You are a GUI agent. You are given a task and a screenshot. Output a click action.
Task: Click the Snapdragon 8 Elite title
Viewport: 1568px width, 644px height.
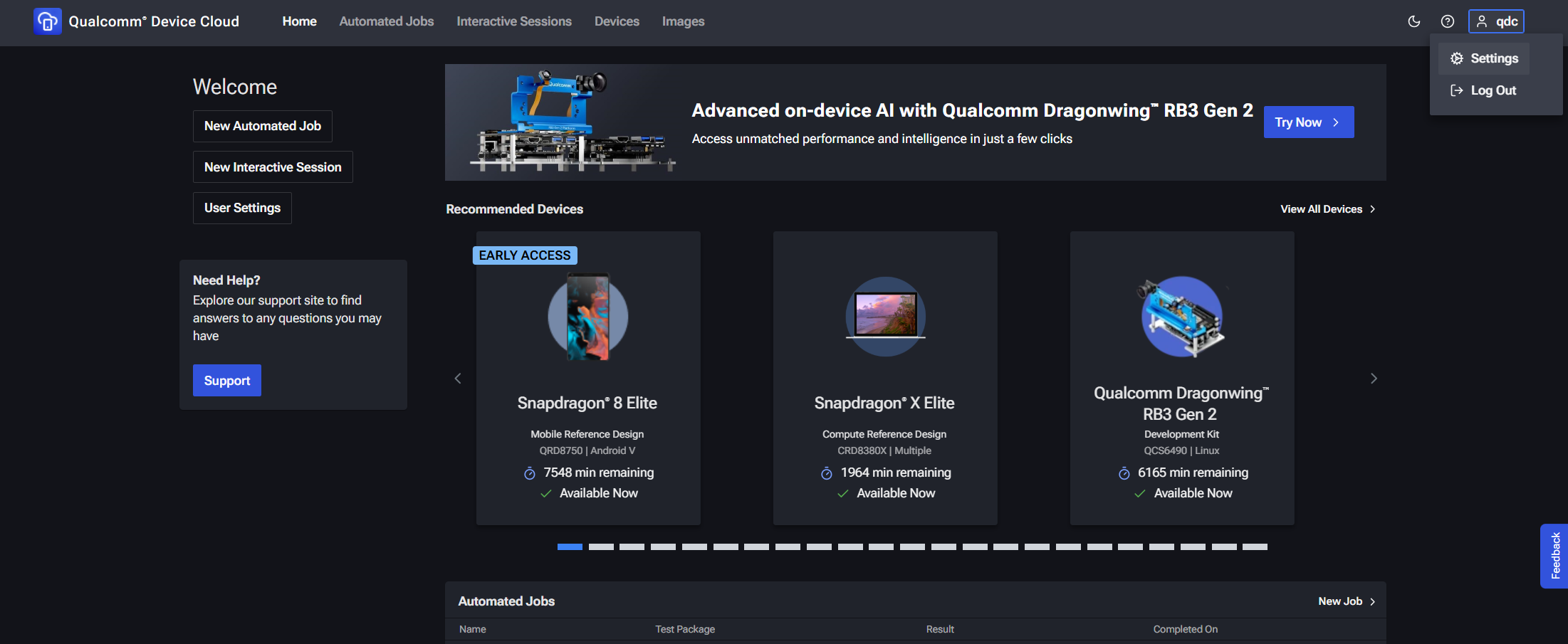tap(587, 403)
